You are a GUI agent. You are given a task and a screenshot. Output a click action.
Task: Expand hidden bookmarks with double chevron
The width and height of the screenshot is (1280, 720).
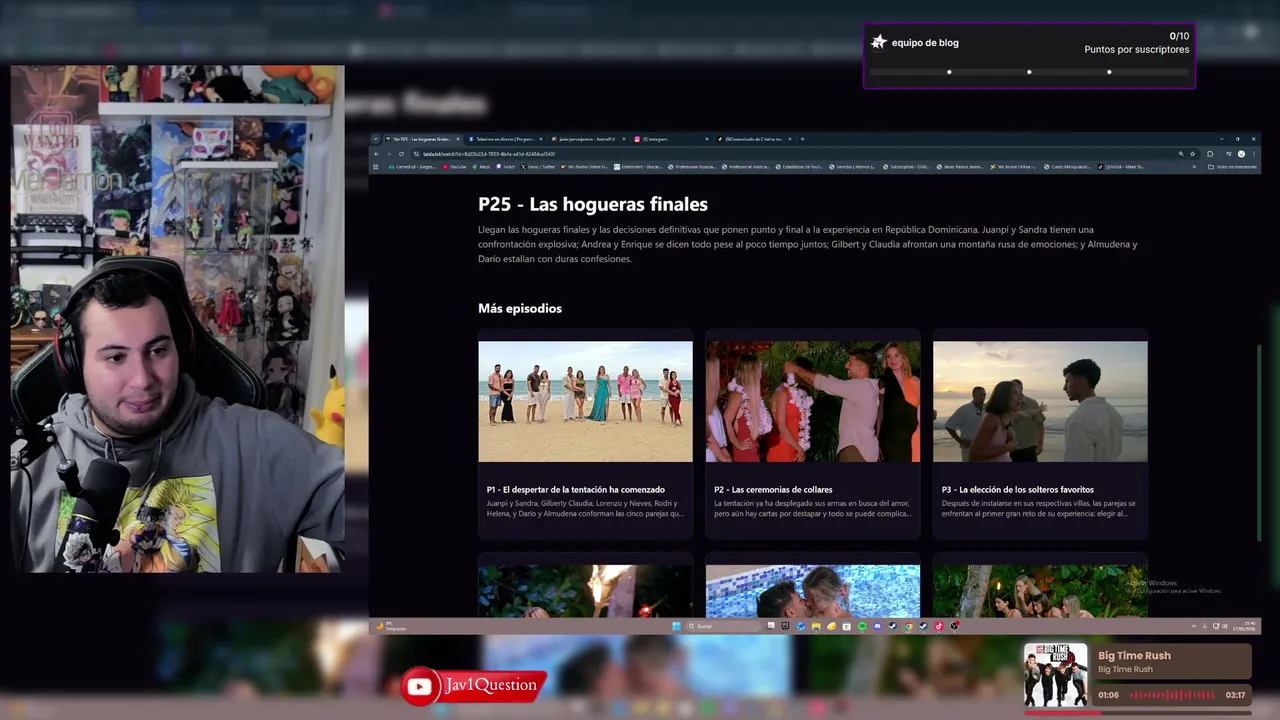tap(1194, 167)
